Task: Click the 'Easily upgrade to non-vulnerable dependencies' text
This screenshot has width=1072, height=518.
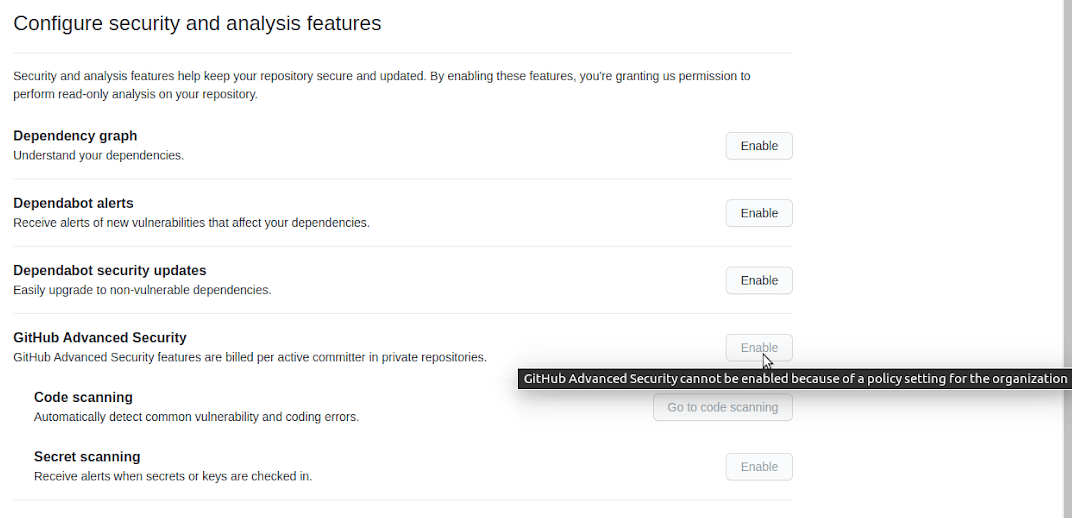Action: pyautogui.click(x=142, y=290)
